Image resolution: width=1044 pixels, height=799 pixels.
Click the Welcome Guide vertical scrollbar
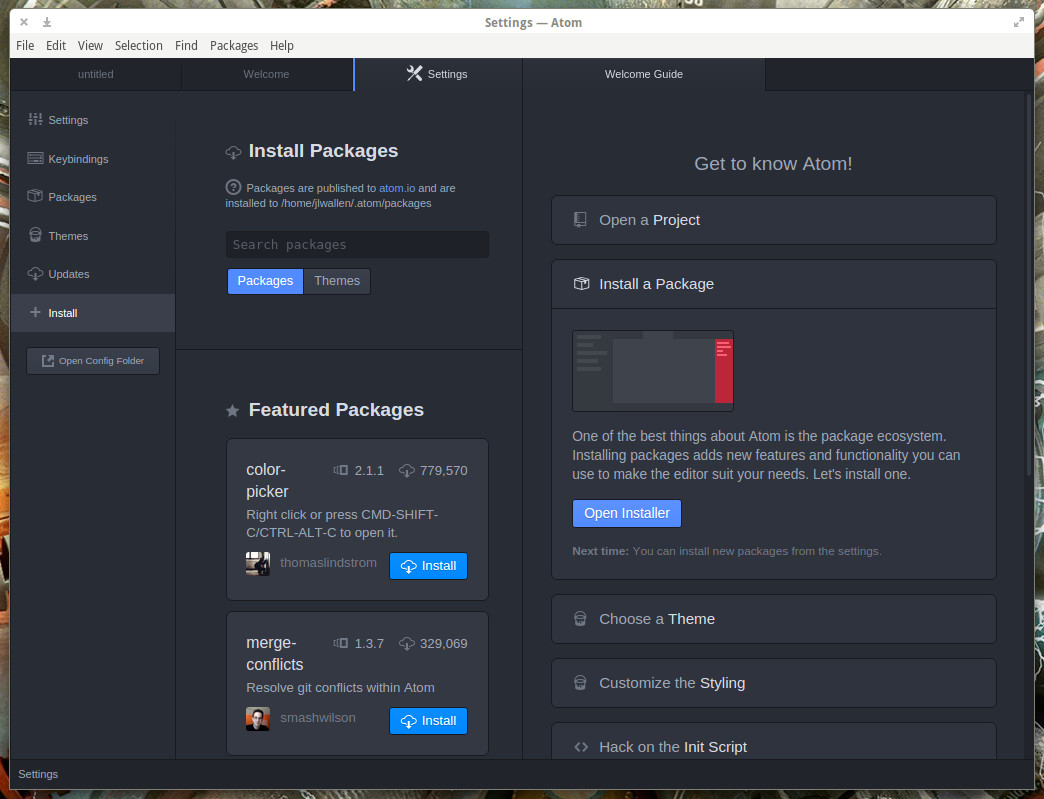(x=1029, y=286)
